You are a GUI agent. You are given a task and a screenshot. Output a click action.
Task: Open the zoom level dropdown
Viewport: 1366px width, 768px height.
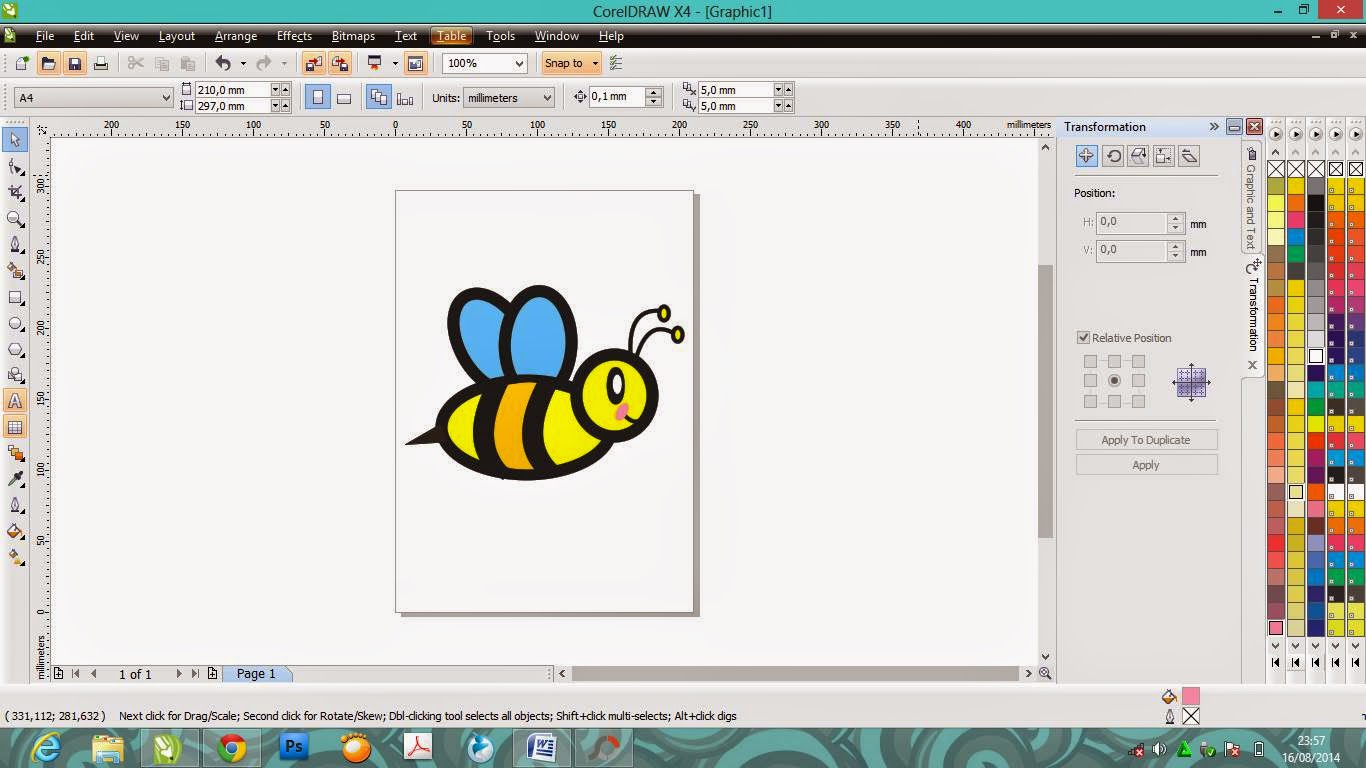(x=519, y=63)
